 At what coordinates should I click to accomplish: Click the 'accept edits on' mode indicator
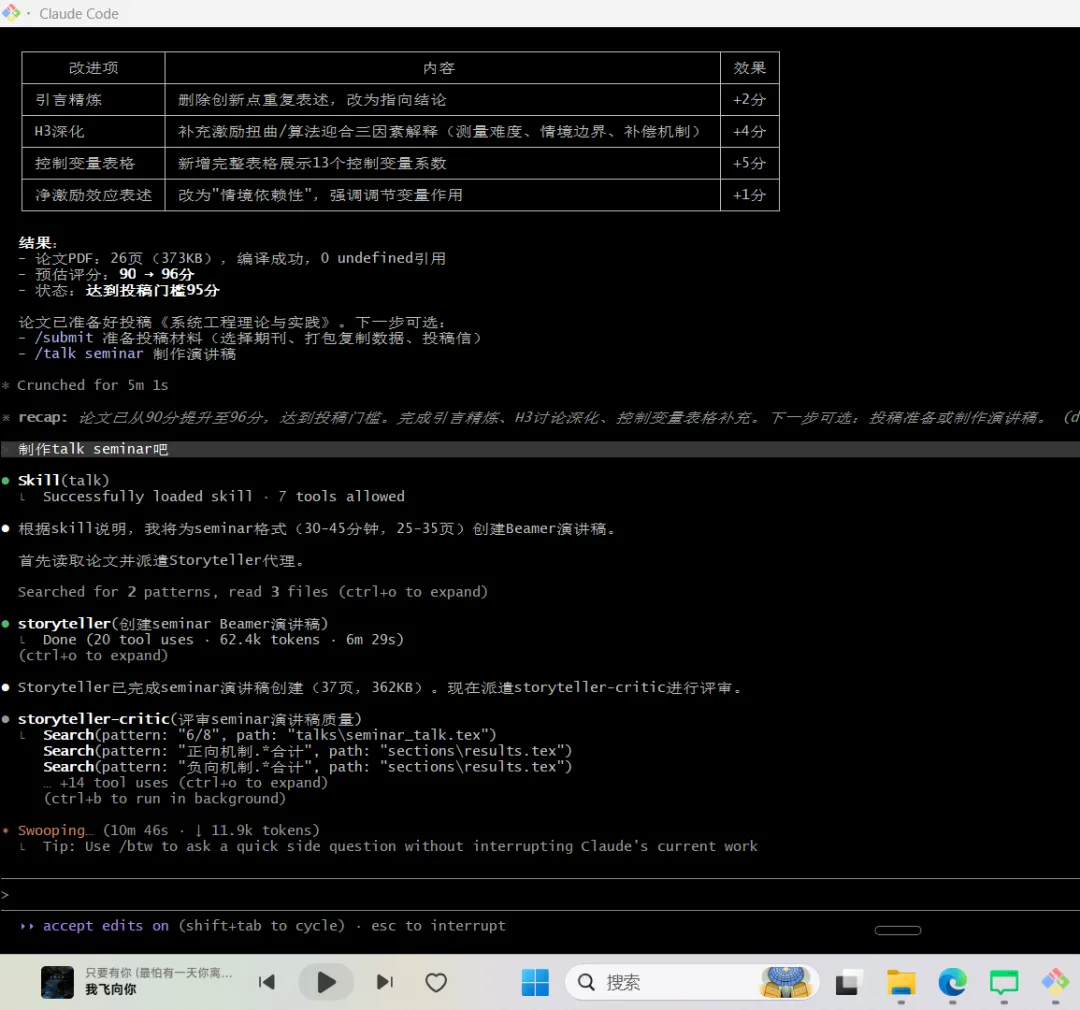point(105,925)
